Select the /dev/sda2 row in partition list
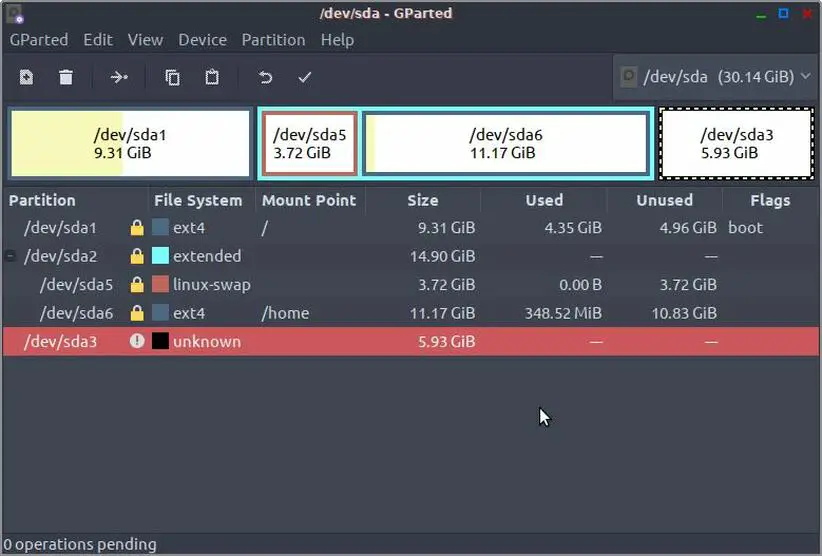Screen dimensions: 822x556 click(x=411, y=256)
